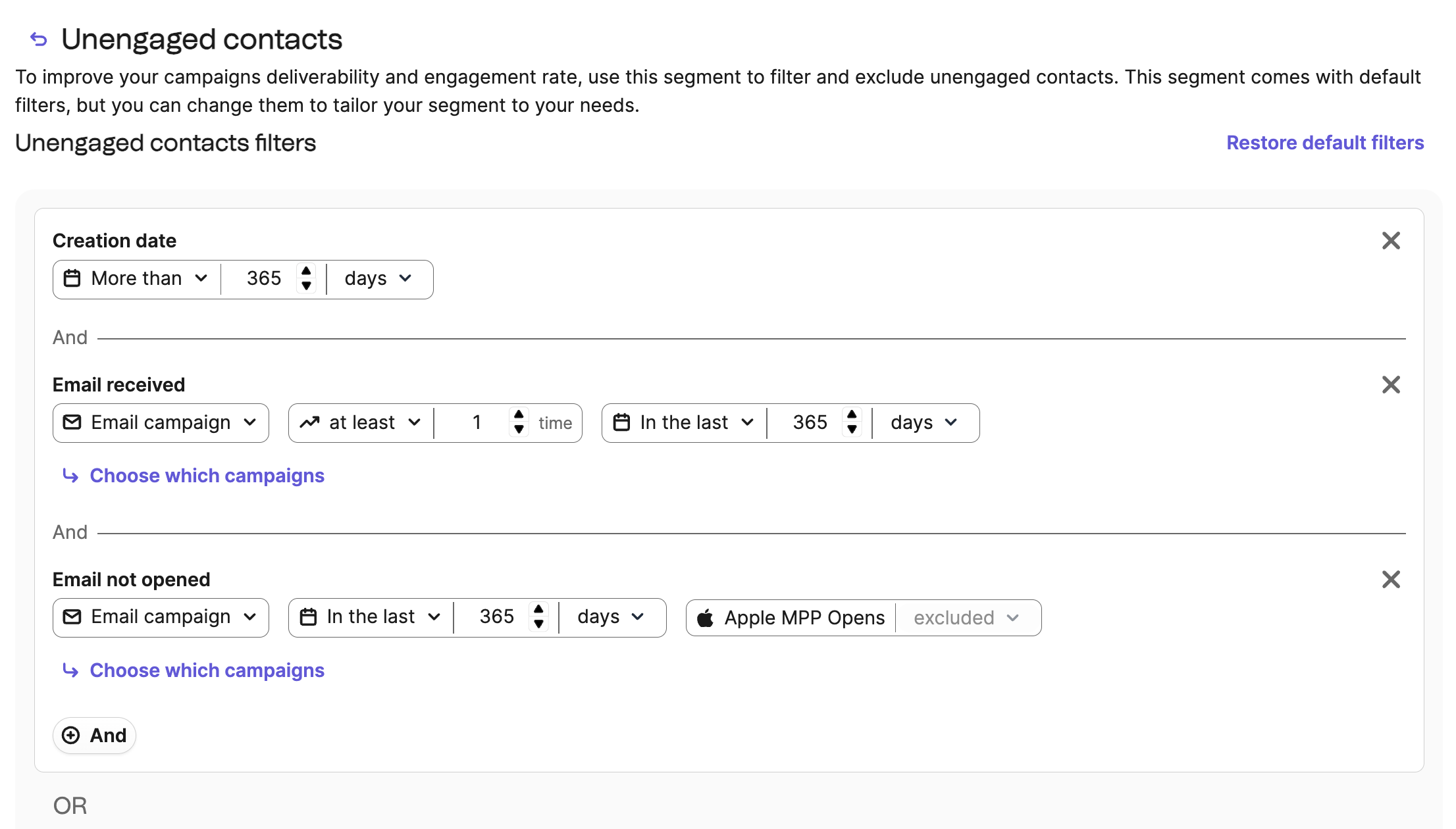Open Email not opened In the last dropdown
1456x829 pixels.
coord(371,618)
